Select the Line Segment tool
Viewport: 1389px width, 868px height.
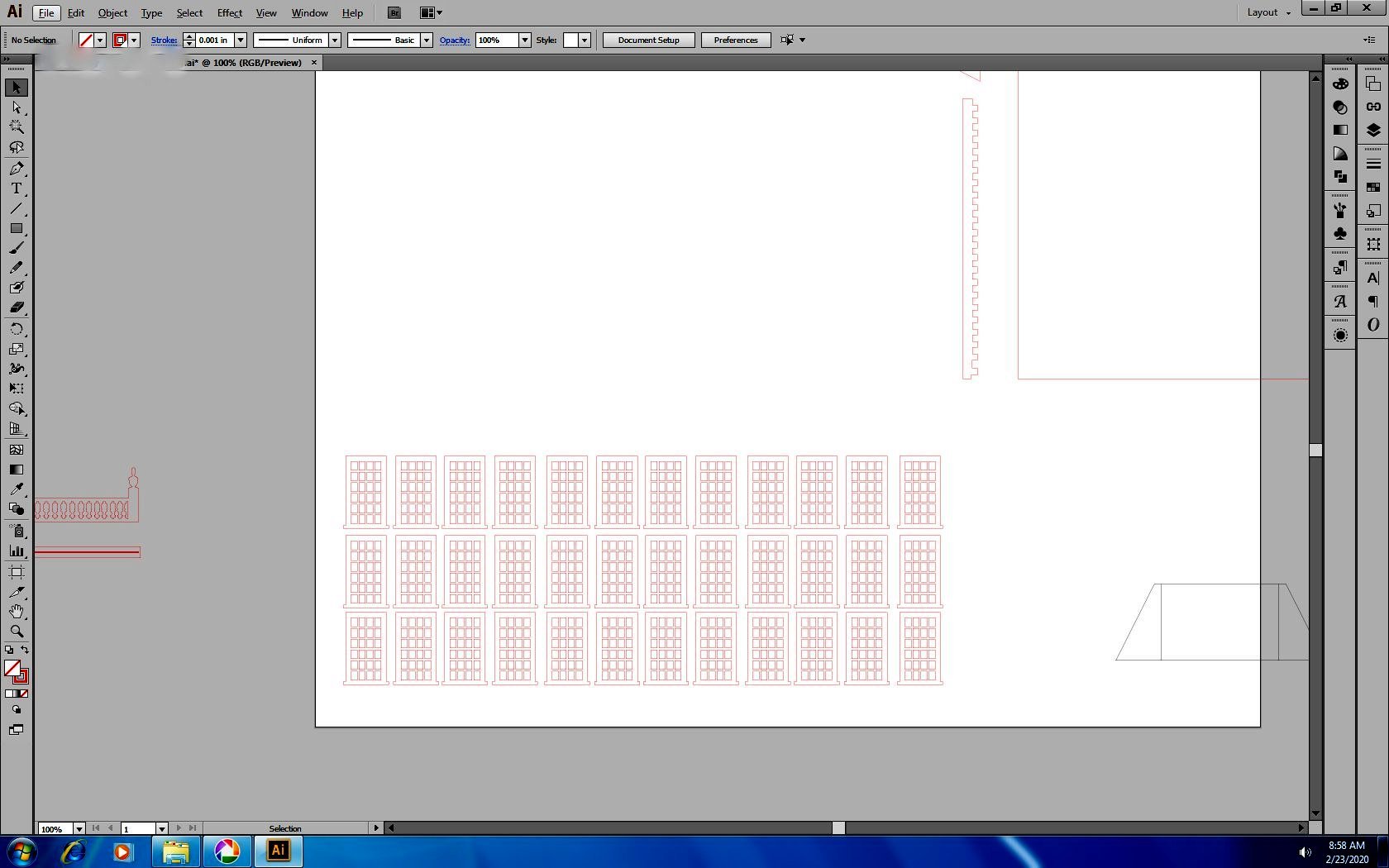click(17, 208)
